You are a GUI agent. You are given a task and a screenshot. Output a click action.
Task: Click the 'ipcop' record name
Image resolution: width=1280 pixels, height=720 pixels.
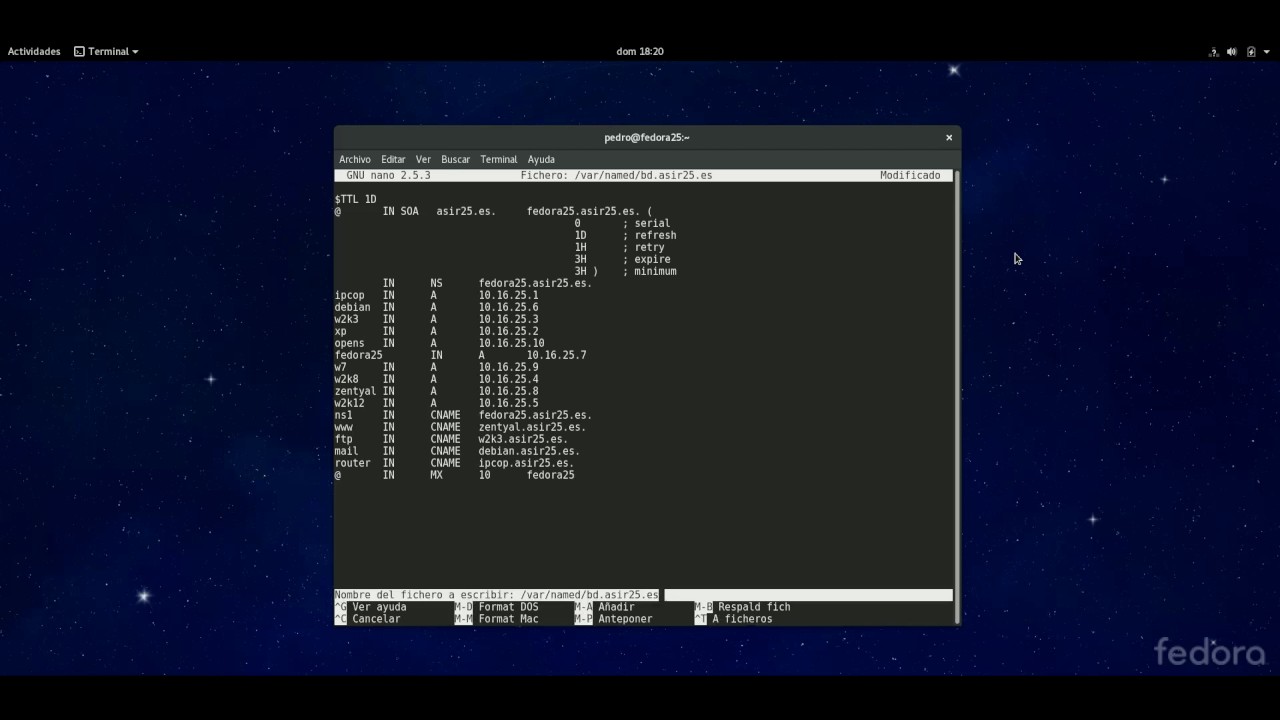click(x=350, y=295)
